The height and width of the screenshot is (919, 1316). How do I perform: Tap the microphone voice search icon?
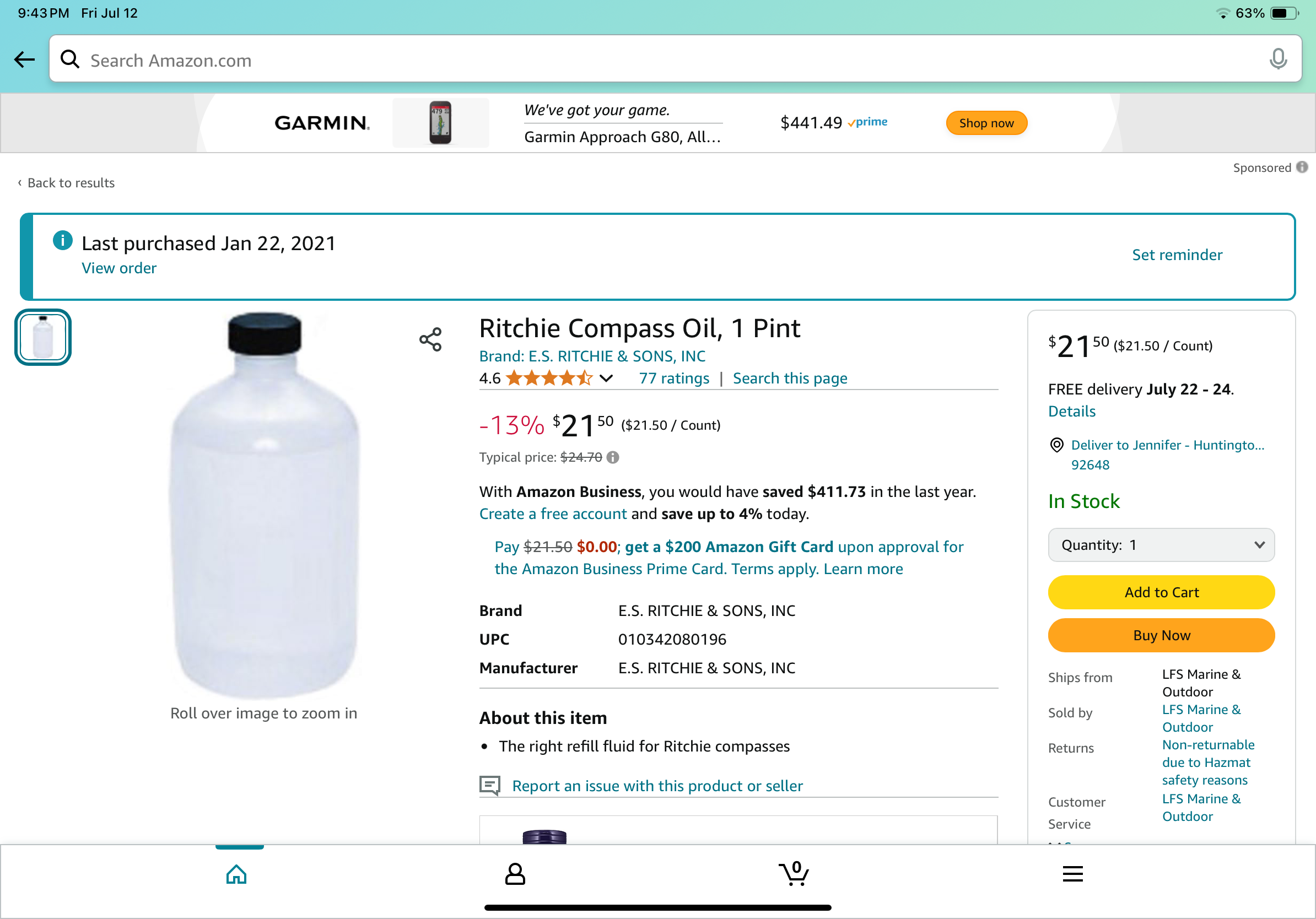click(x=1277, y=59)
